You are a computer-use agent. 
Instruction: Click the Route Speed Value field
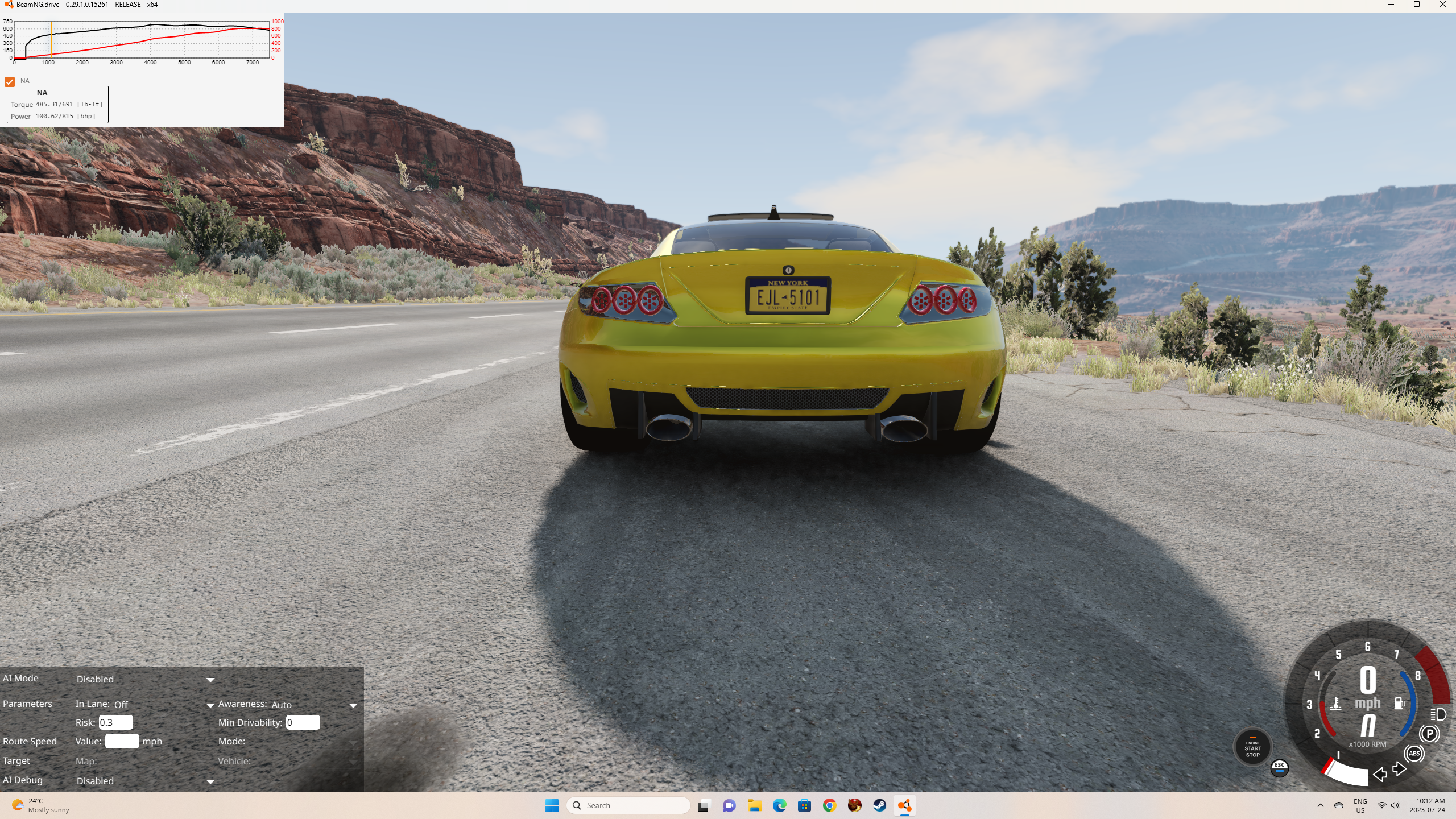[x=122, y=741]
